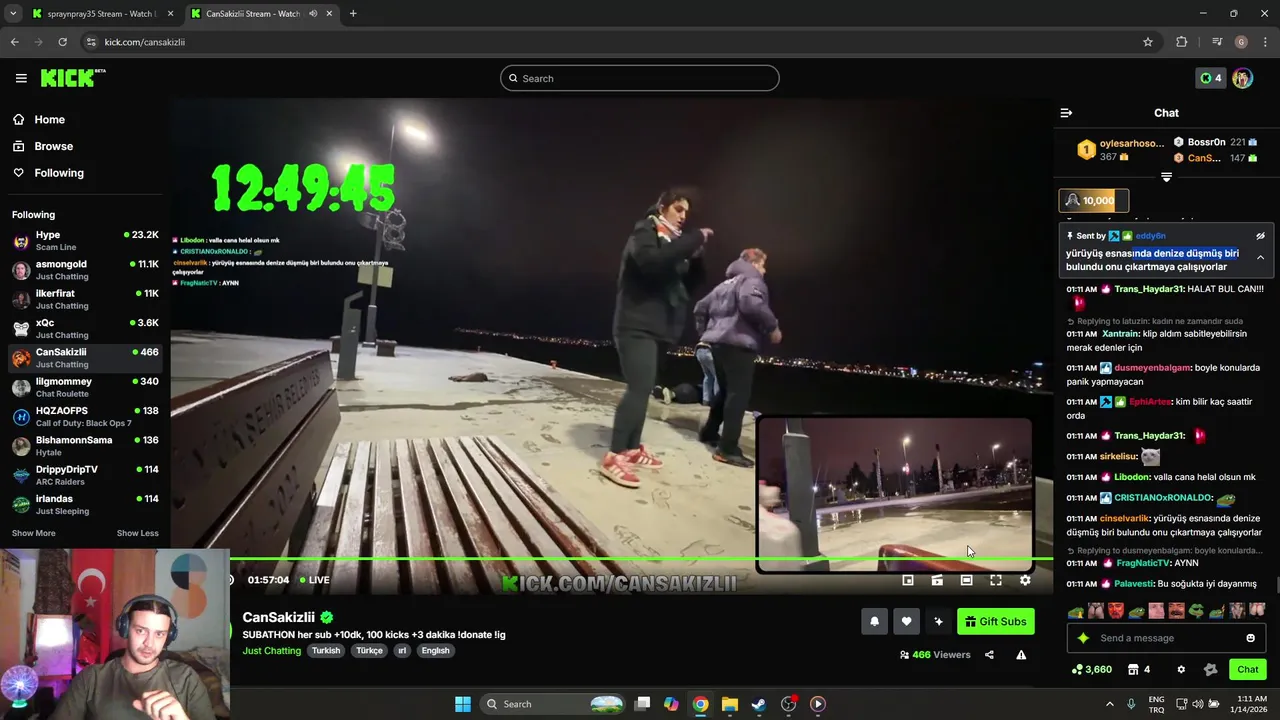This screenshot has width=1280, height=720.
Task: Send message with green Chat button
Action: coord(1248,670)
